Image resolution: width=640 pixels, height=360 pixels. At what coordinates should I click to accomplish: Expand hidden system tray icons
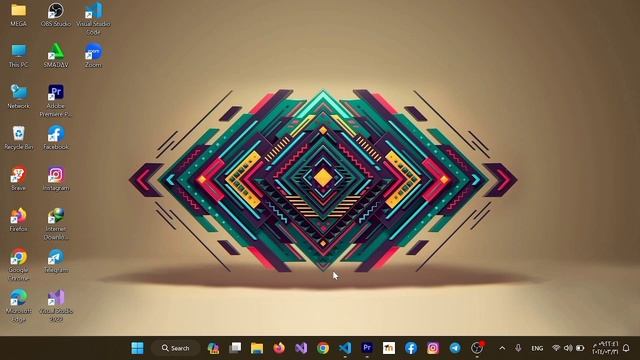pos(502,348)
